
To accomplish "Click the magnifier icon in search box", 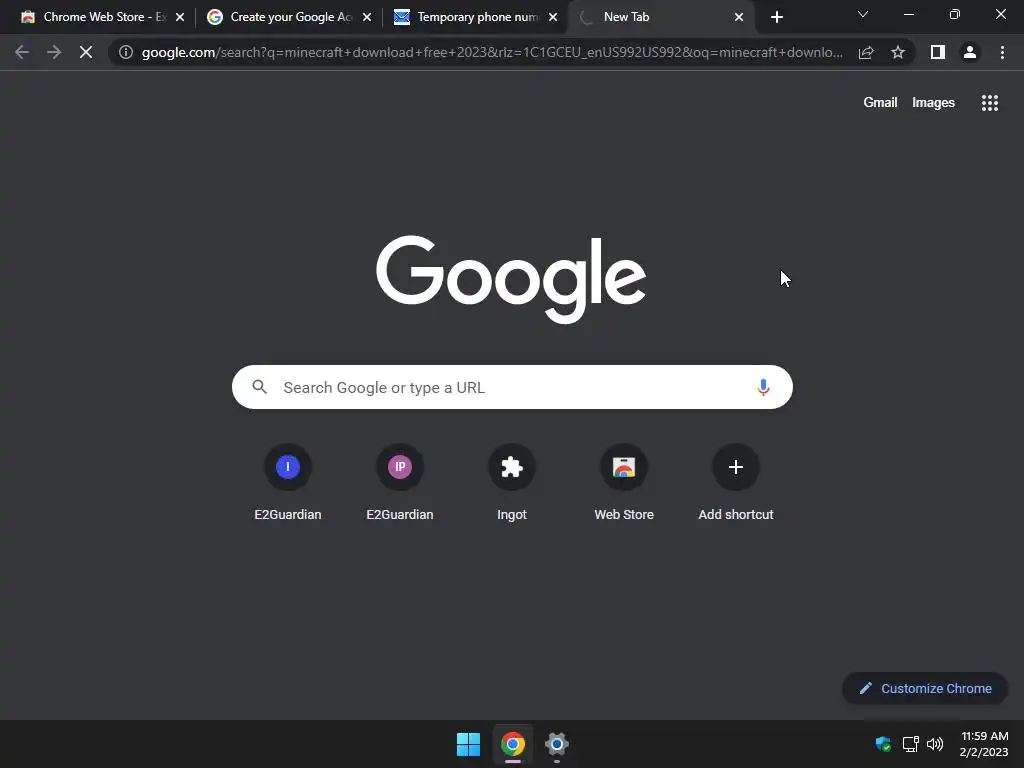I will tap(260, 387).
